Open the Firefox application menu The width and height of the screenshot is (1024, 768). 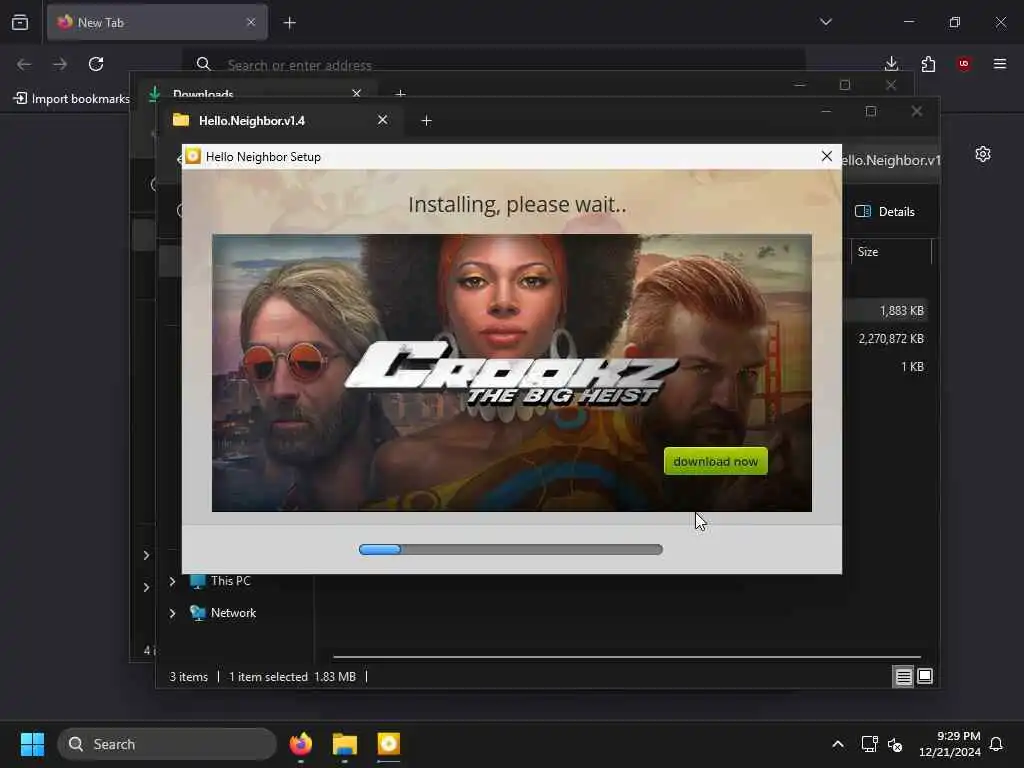tap(1000, 64)
